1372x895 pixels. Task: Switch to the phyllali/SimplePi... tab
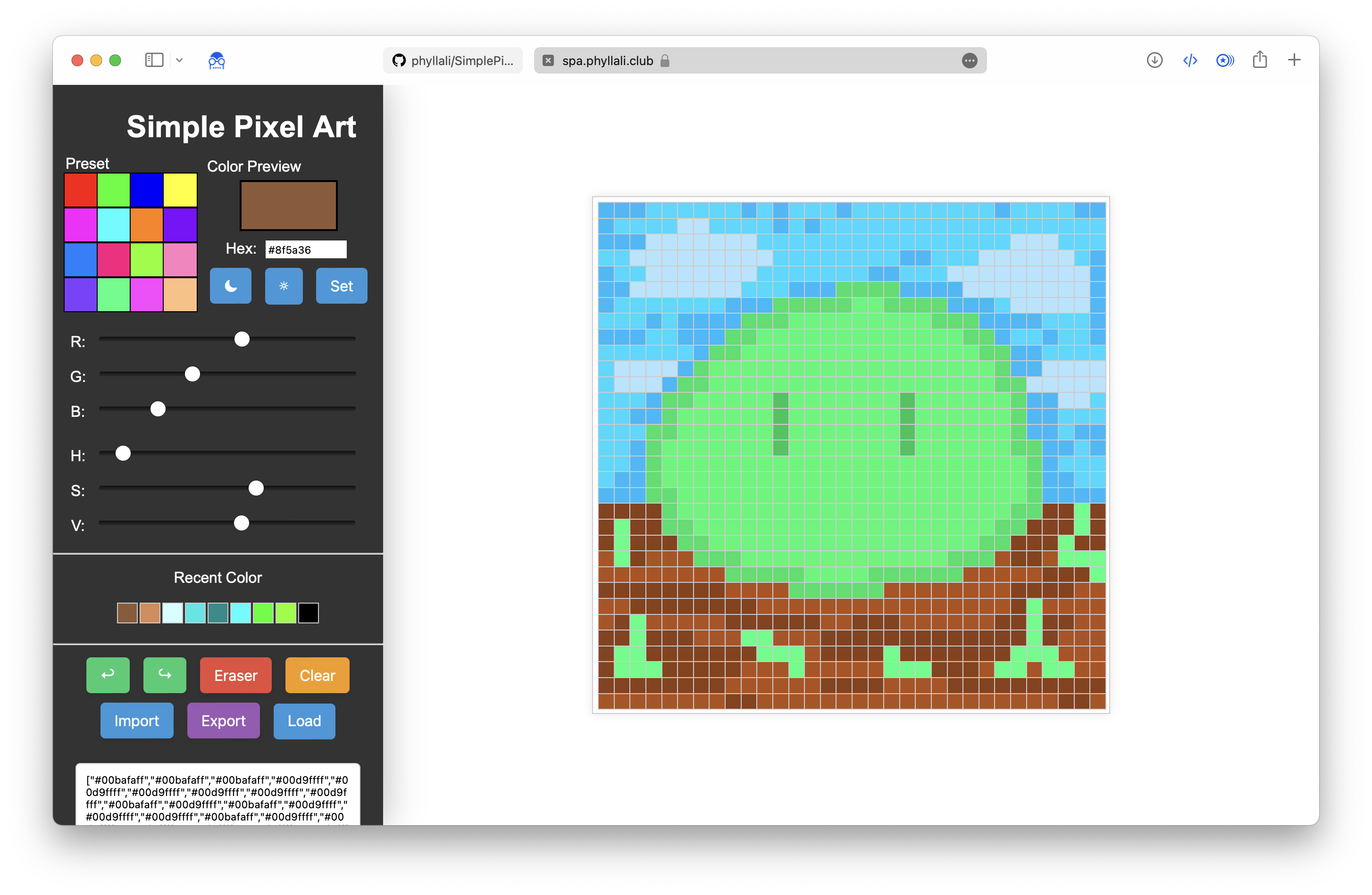(x=453, y=60)
